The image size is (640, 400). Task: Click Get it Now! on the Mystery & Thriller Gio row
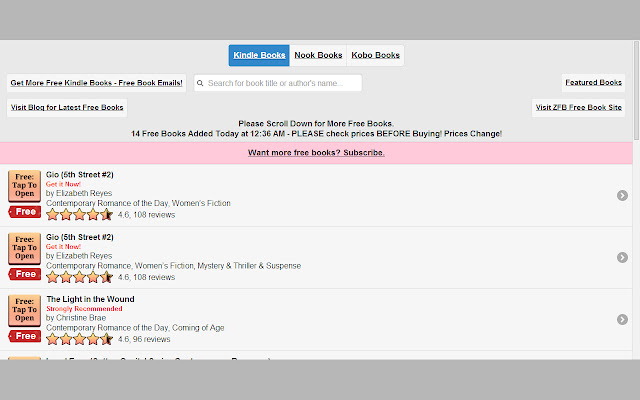pos(63,247)
